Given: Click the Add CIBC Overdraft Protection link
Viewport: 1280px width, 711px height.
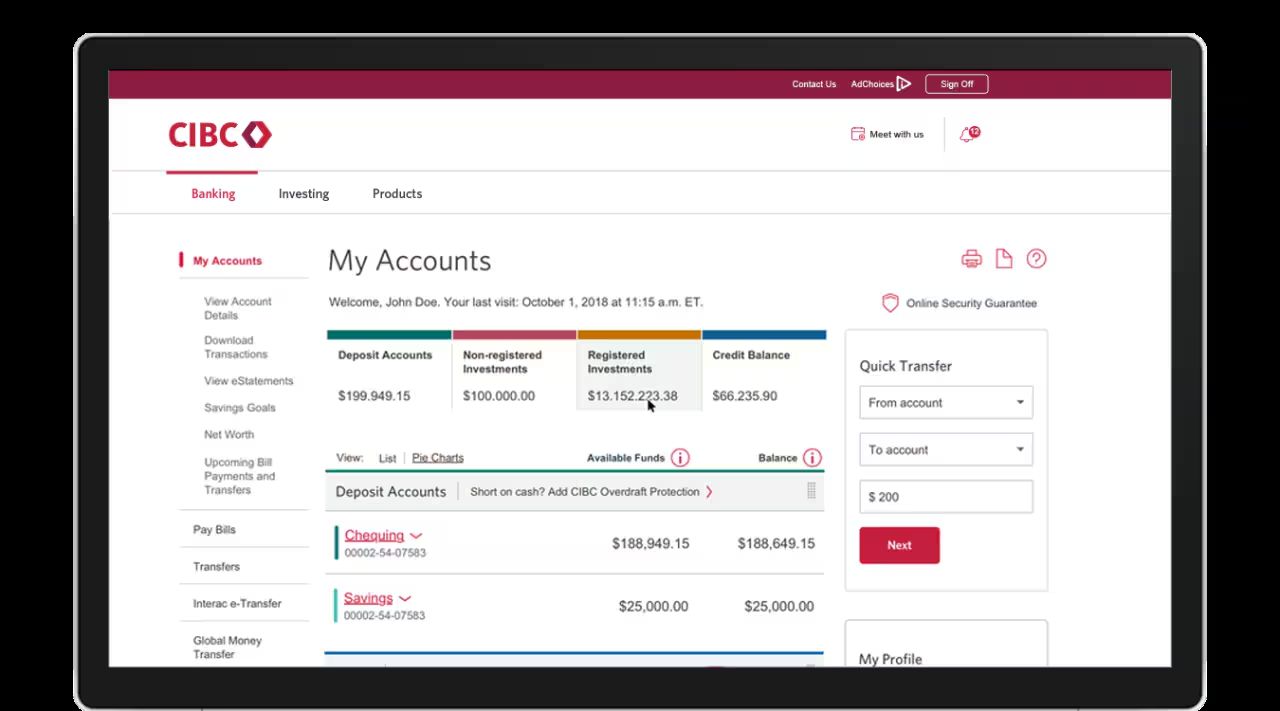Looking at the screenshot, I should 585,492.
